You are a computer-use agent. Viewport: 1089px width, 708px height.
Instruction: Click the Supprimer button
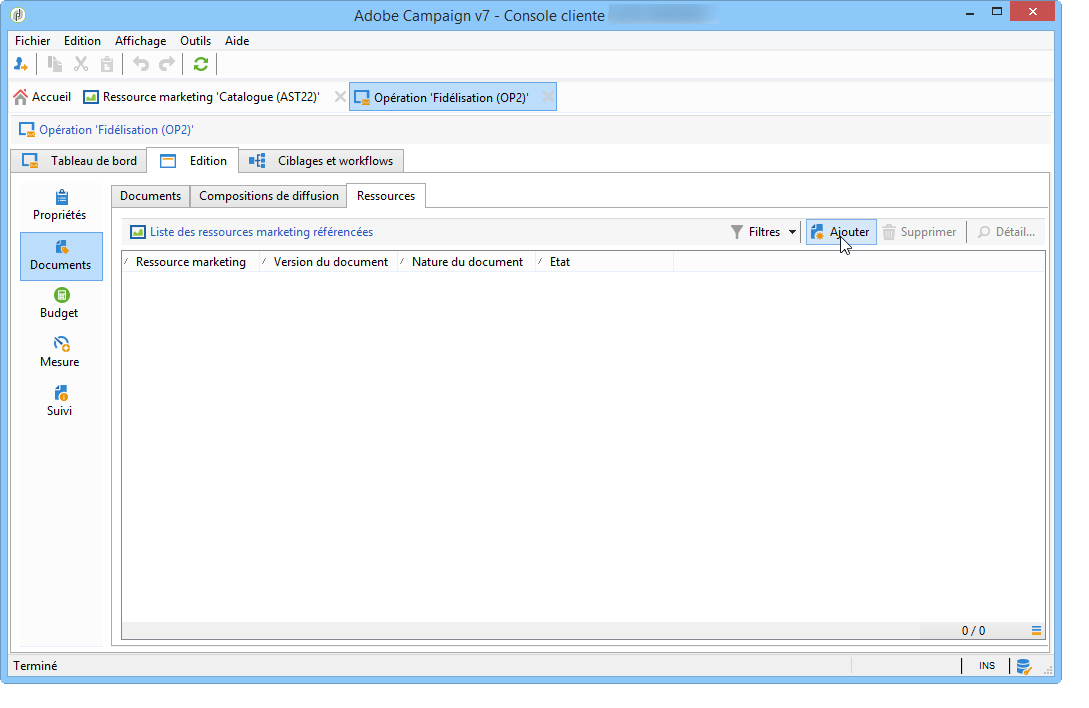[x=920, y=232]
